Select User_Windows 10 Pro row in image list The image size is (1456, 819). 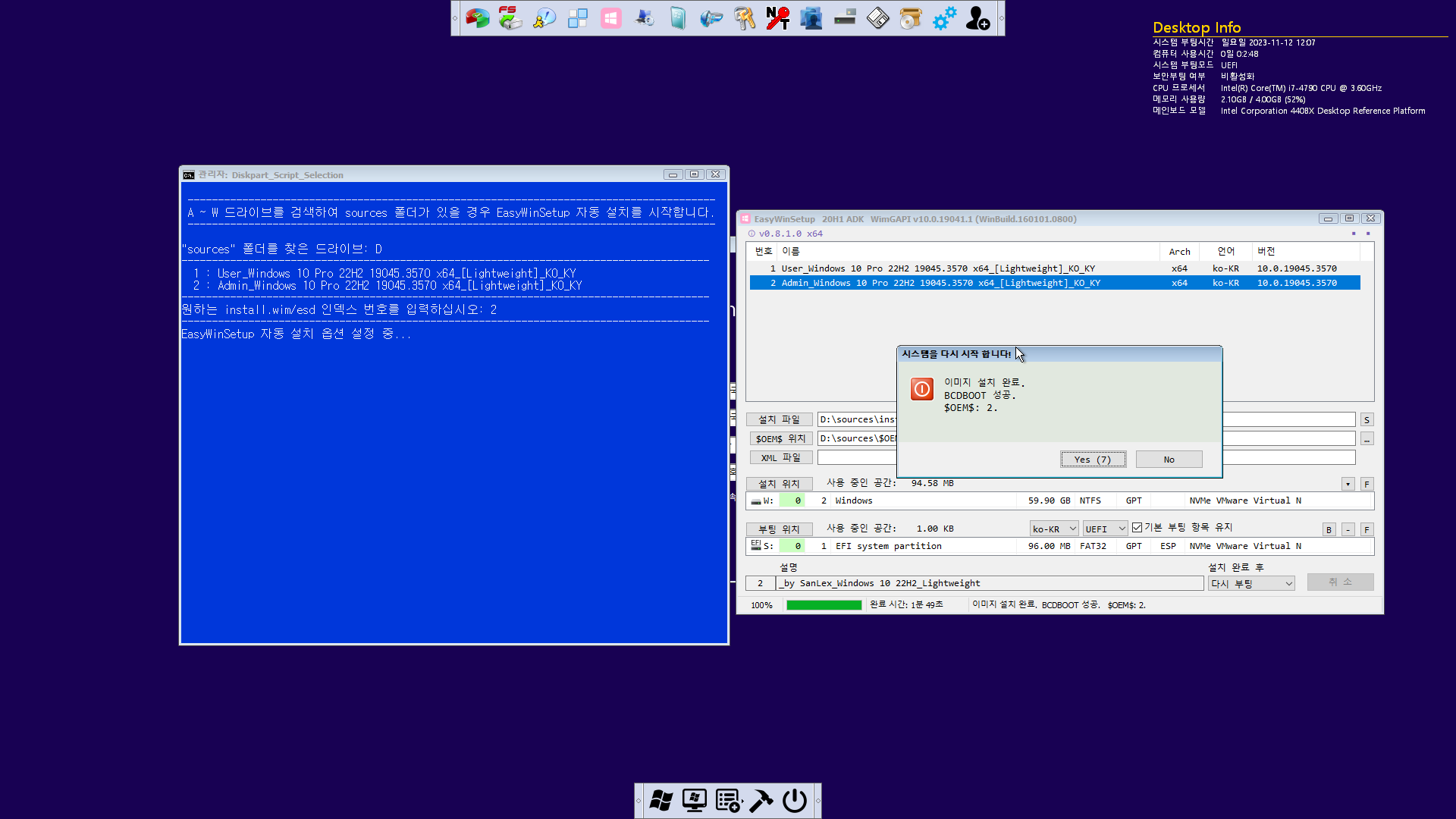tap(1055, 268)
